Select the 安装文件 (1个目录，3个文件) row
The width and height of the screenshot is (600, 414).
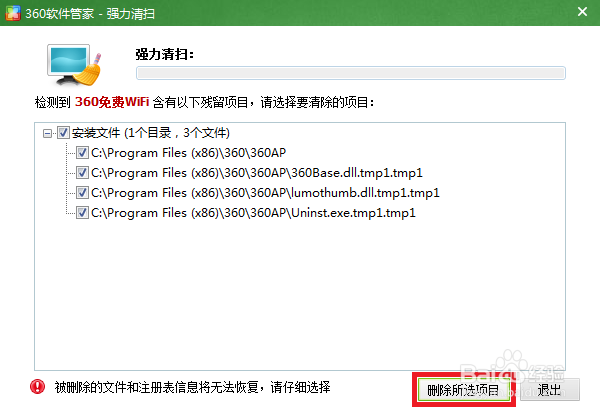point(151,133)
